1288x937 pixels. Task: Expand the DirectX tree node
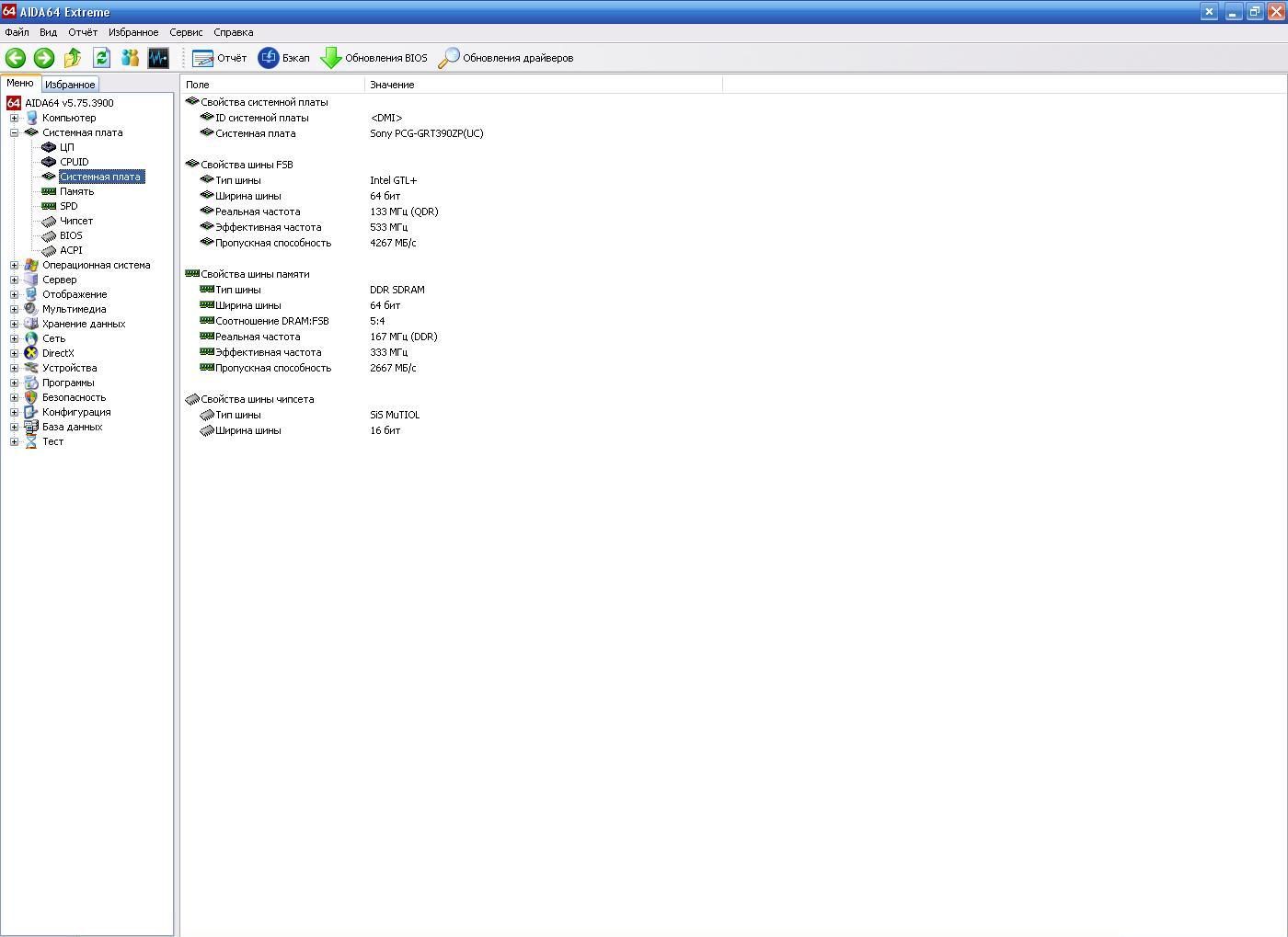point(14,353)
